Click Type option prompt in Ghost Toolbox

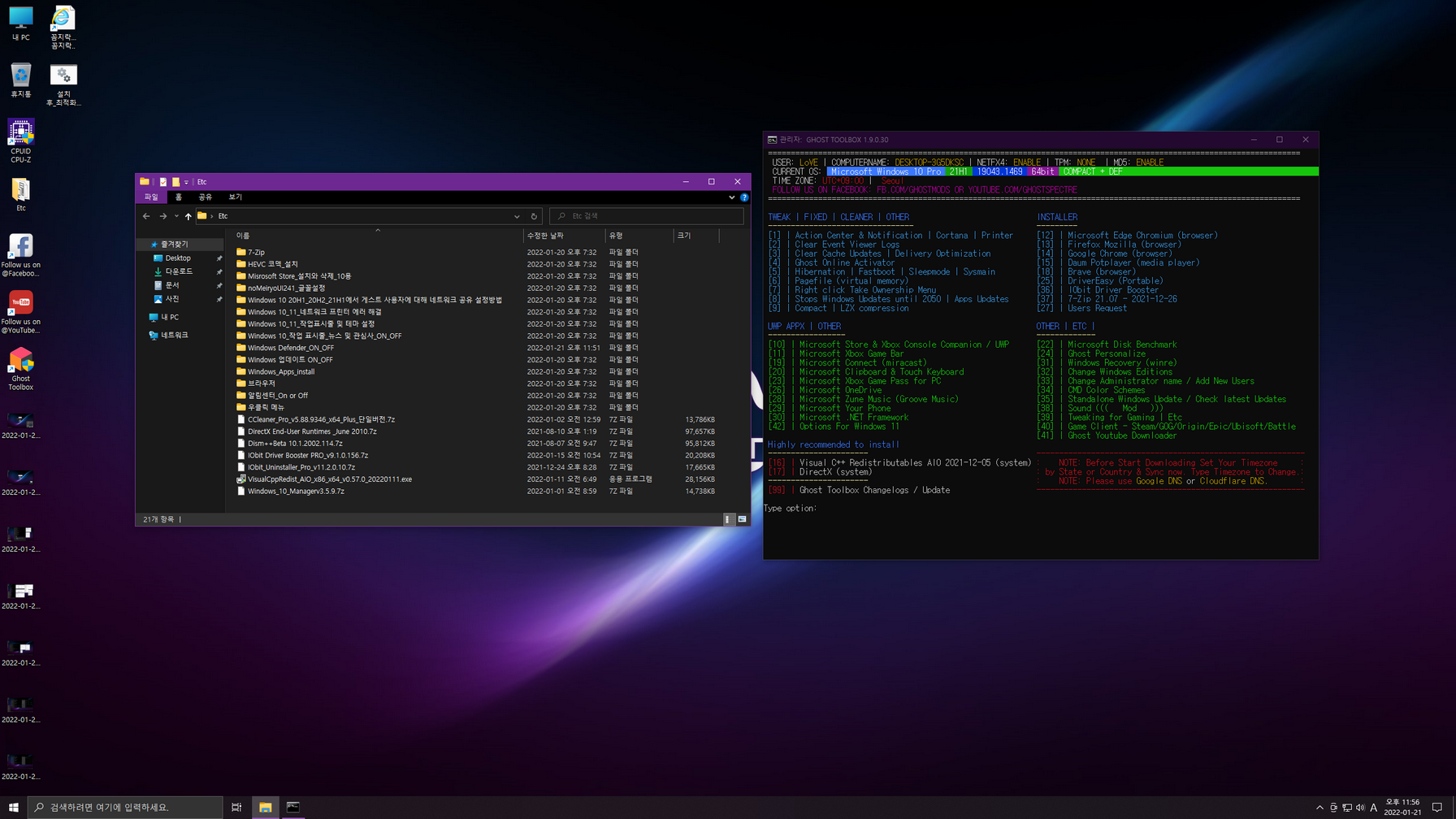click(790, 509)
